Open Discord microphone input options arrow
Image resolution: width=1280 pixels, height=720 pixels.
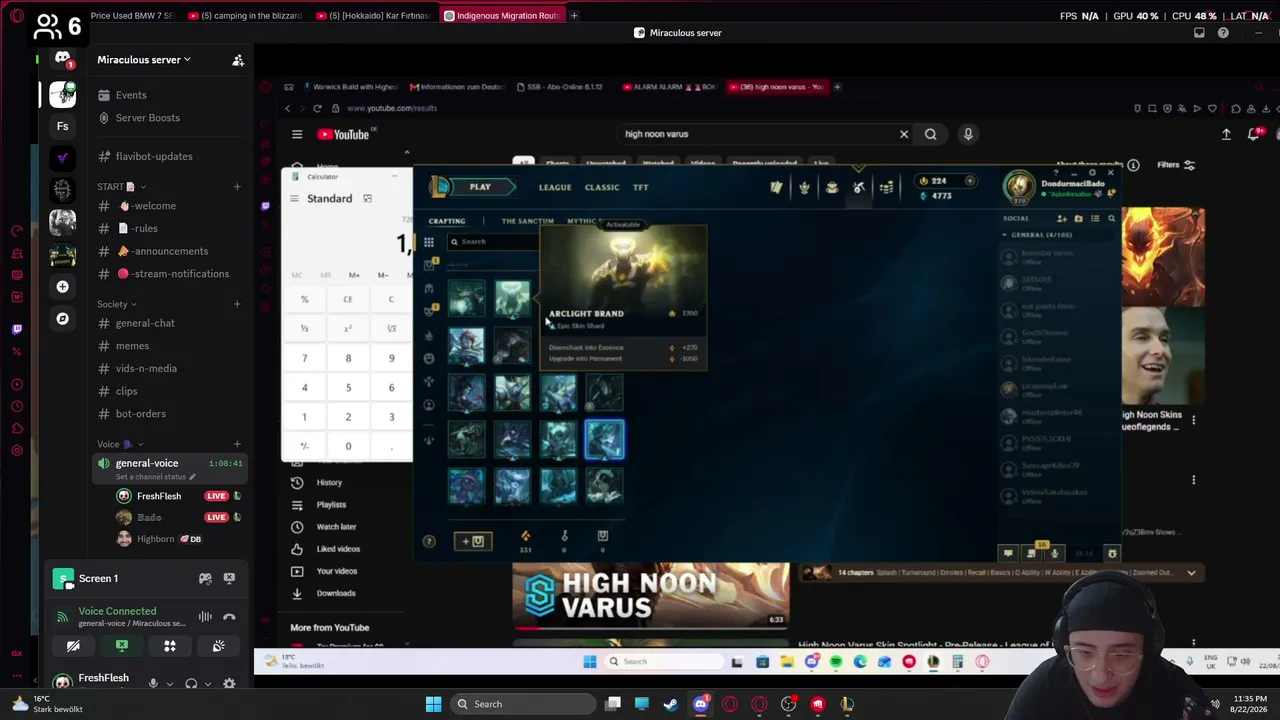(168, 684)
